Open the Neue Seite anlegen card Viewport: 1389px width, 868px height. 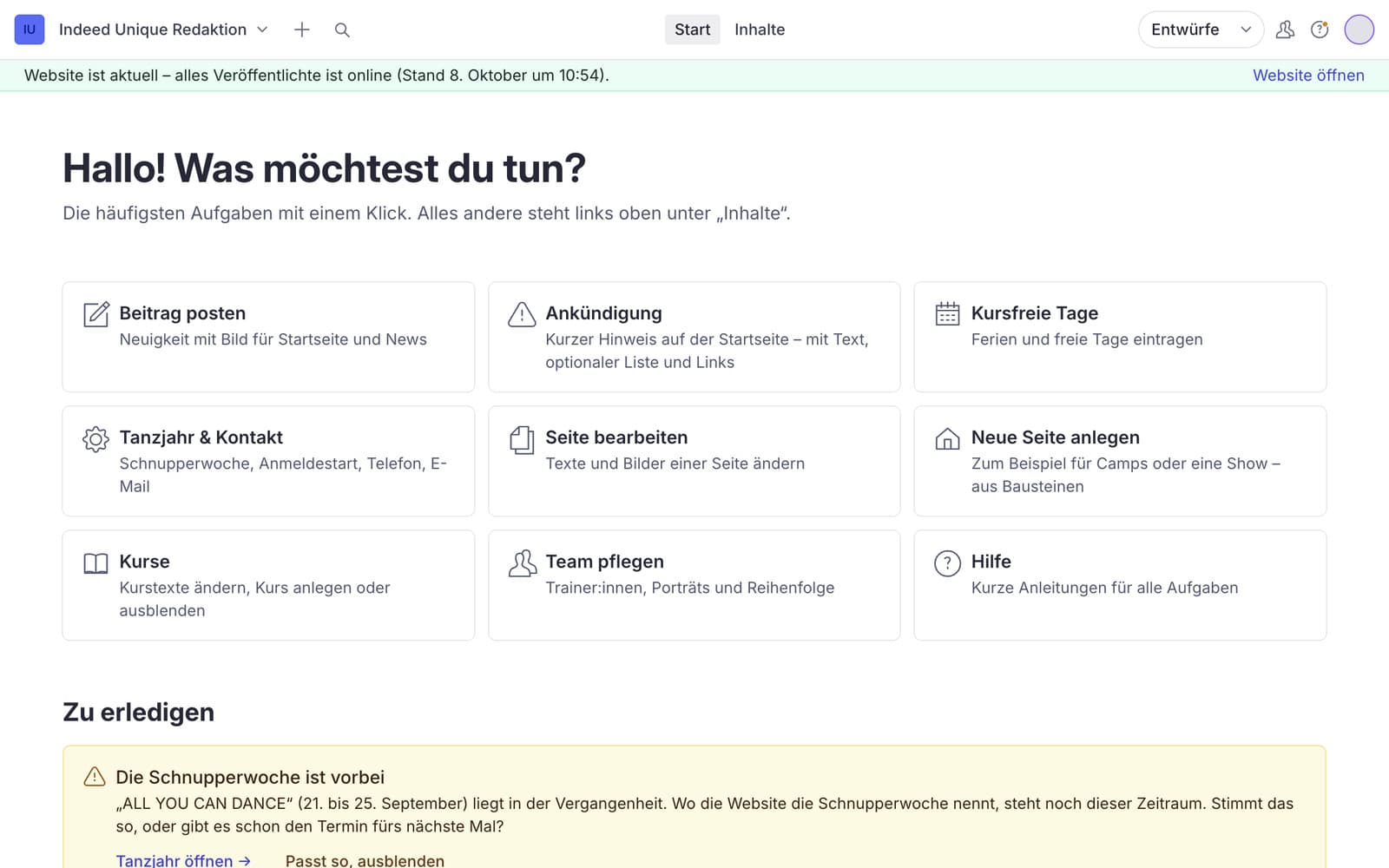coord(1120,461)
